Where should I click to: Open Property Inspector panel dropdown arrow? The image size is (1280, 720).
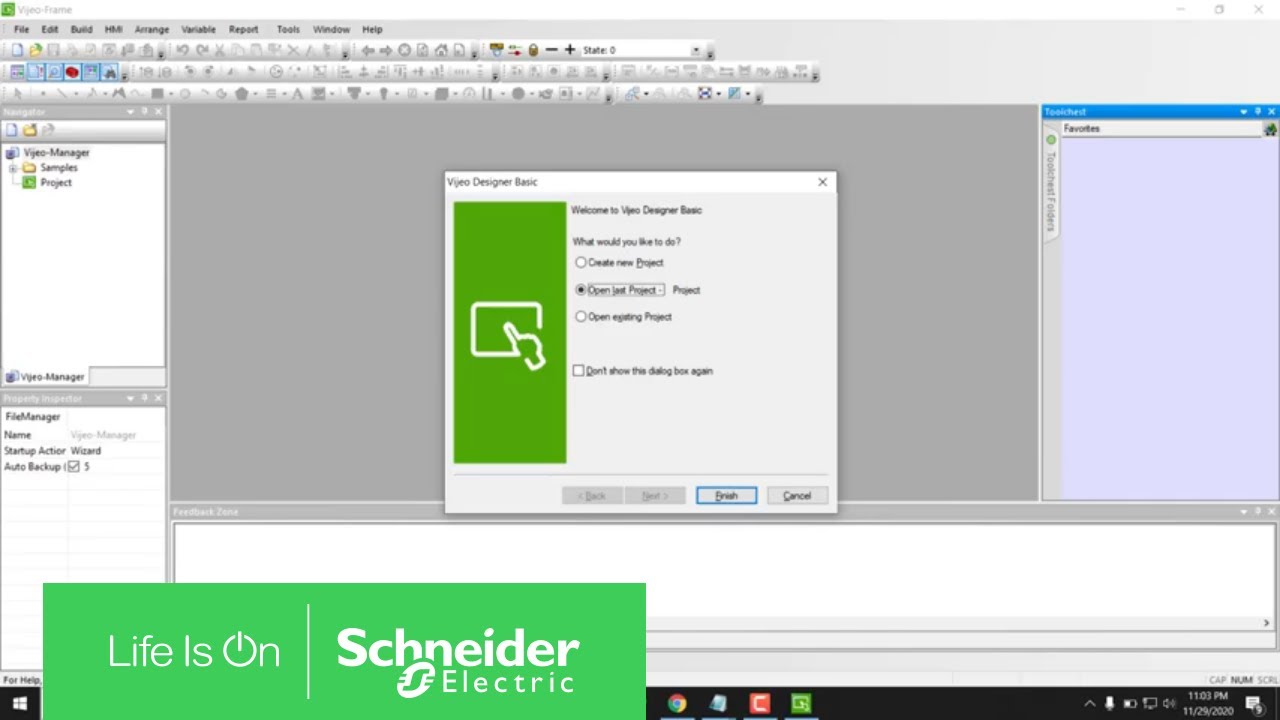(x=131, y=398)
